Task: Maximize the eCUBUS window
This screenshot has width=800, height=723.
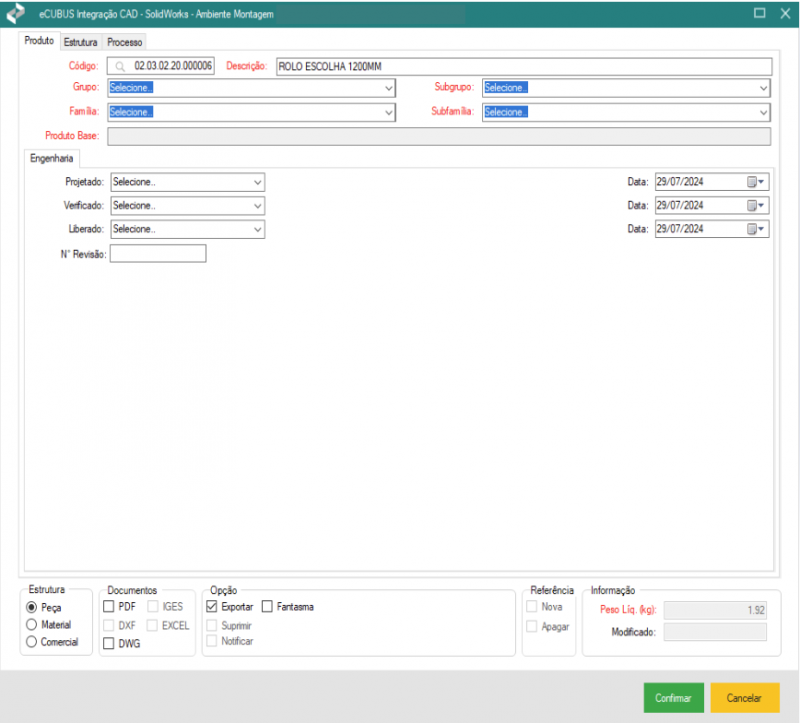Action: click(x=759, y=13)
